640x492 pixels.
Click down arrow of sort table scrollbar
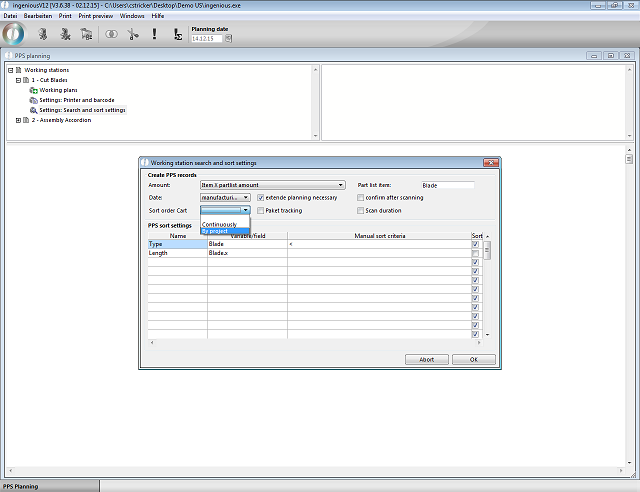click(487, 335)
